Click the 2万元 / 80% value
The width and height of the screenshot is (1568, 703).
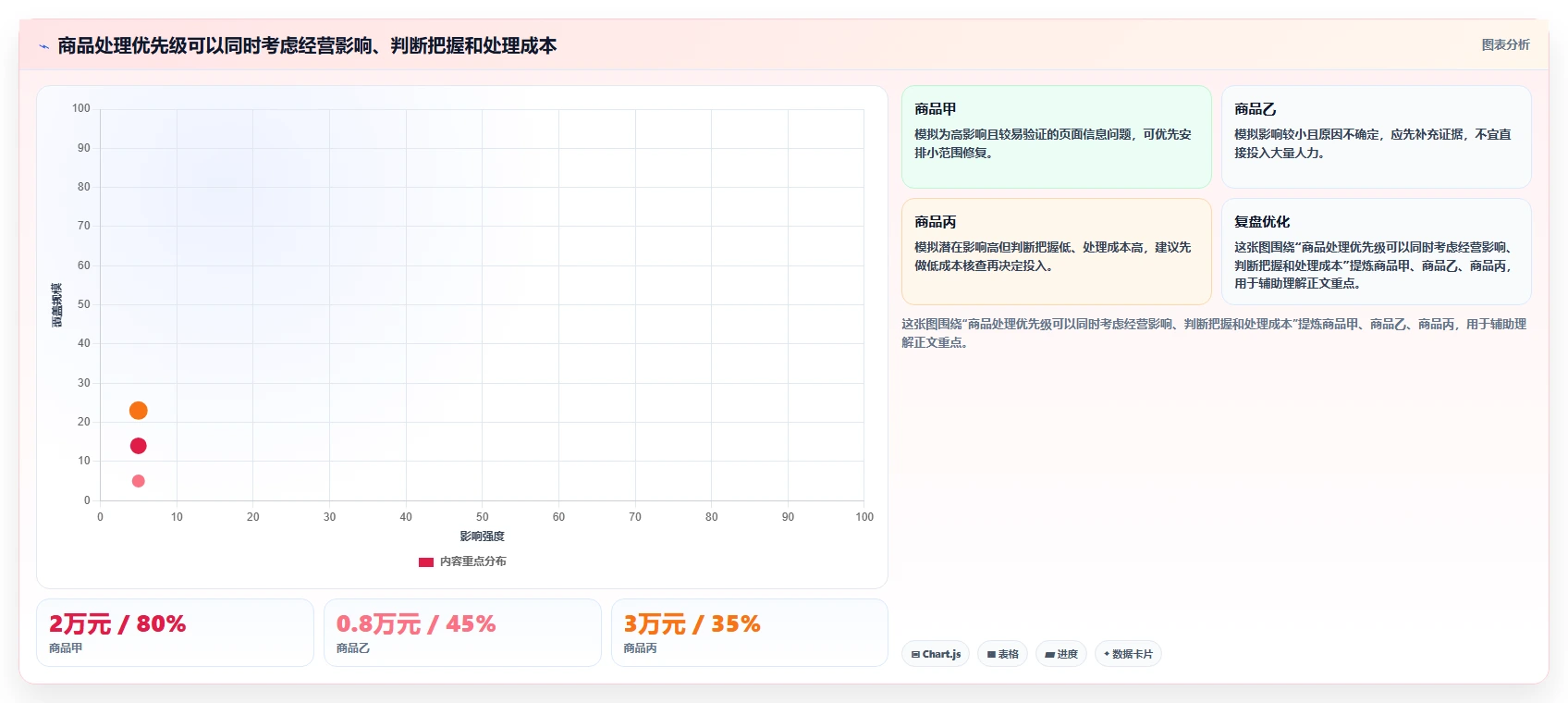click(x=117, y=624)
